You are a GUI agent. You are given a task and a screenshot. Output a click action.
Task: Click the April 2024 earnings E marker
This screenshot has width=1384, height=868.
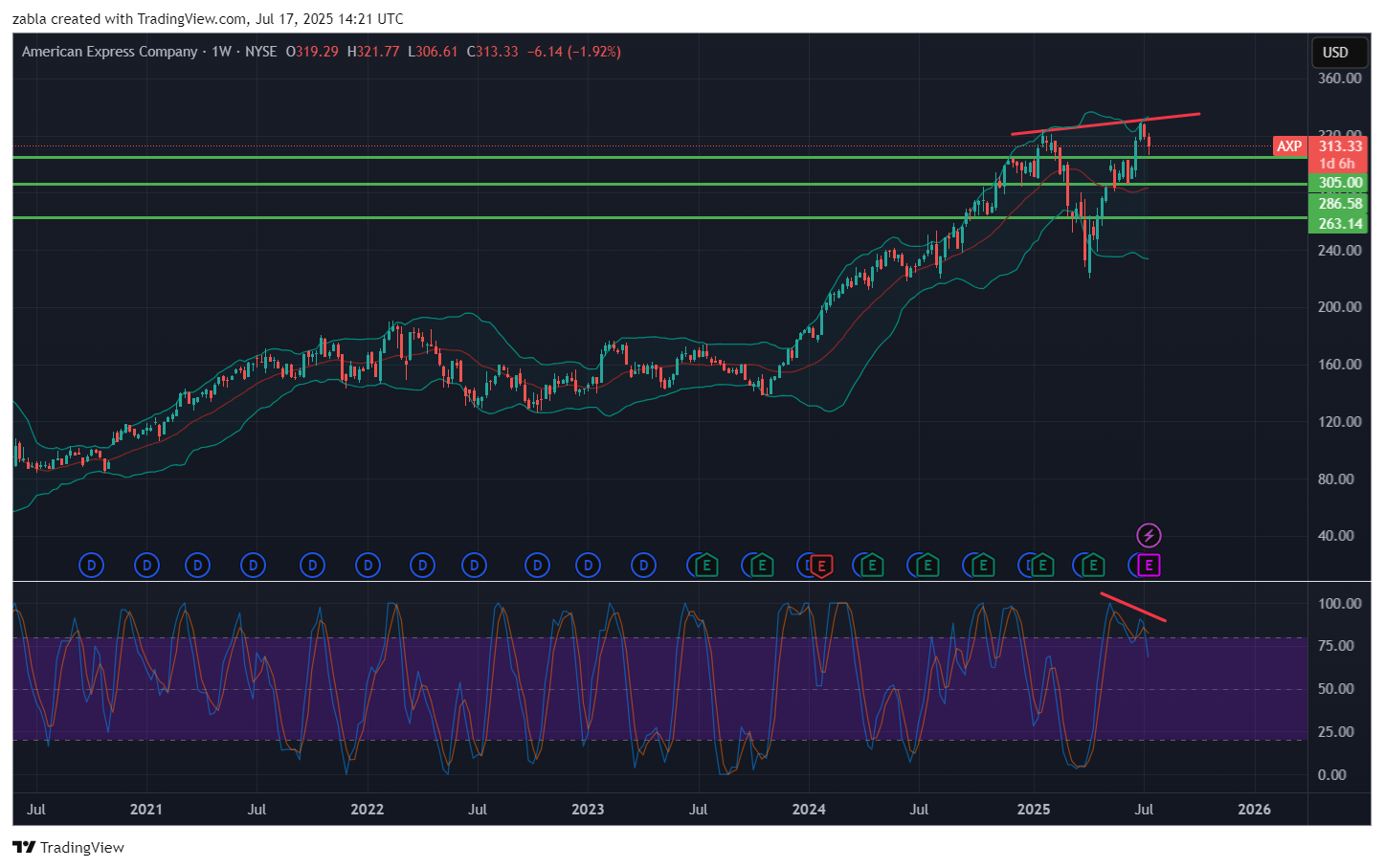tap(871, 566)
